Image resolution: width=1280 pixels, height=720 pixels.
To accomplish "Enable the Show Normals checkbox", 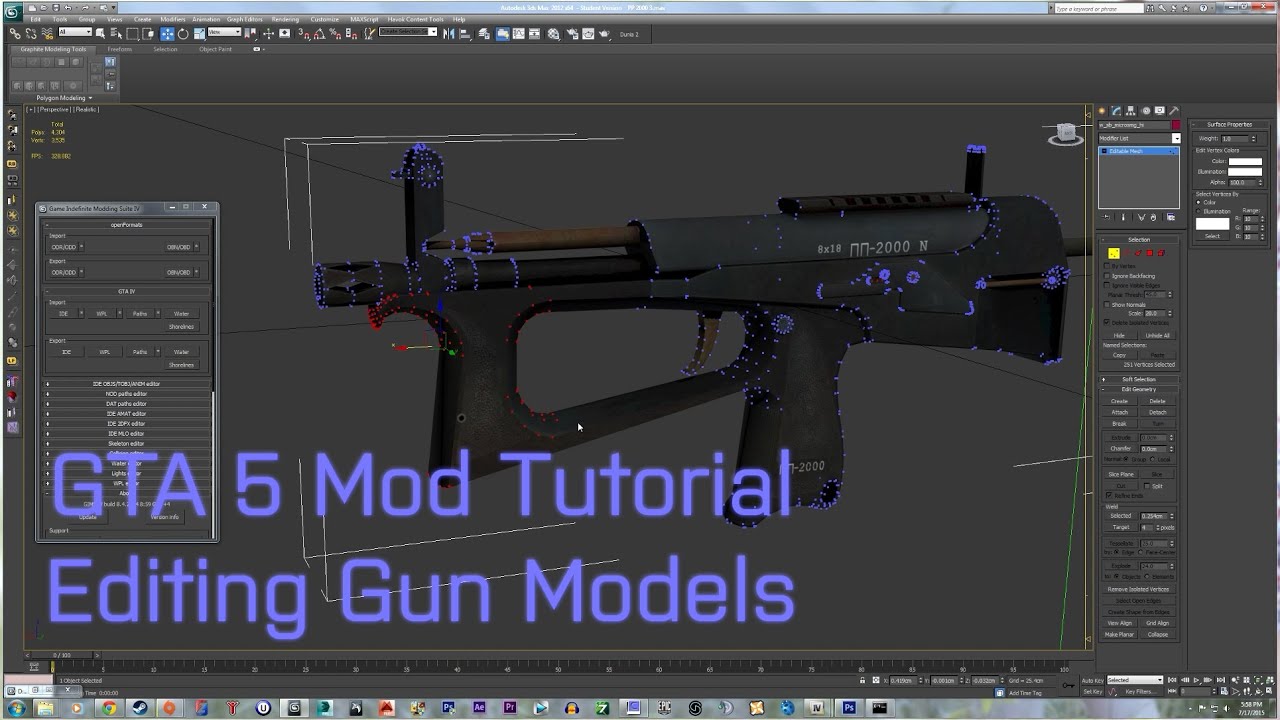I will point(1107,305).
